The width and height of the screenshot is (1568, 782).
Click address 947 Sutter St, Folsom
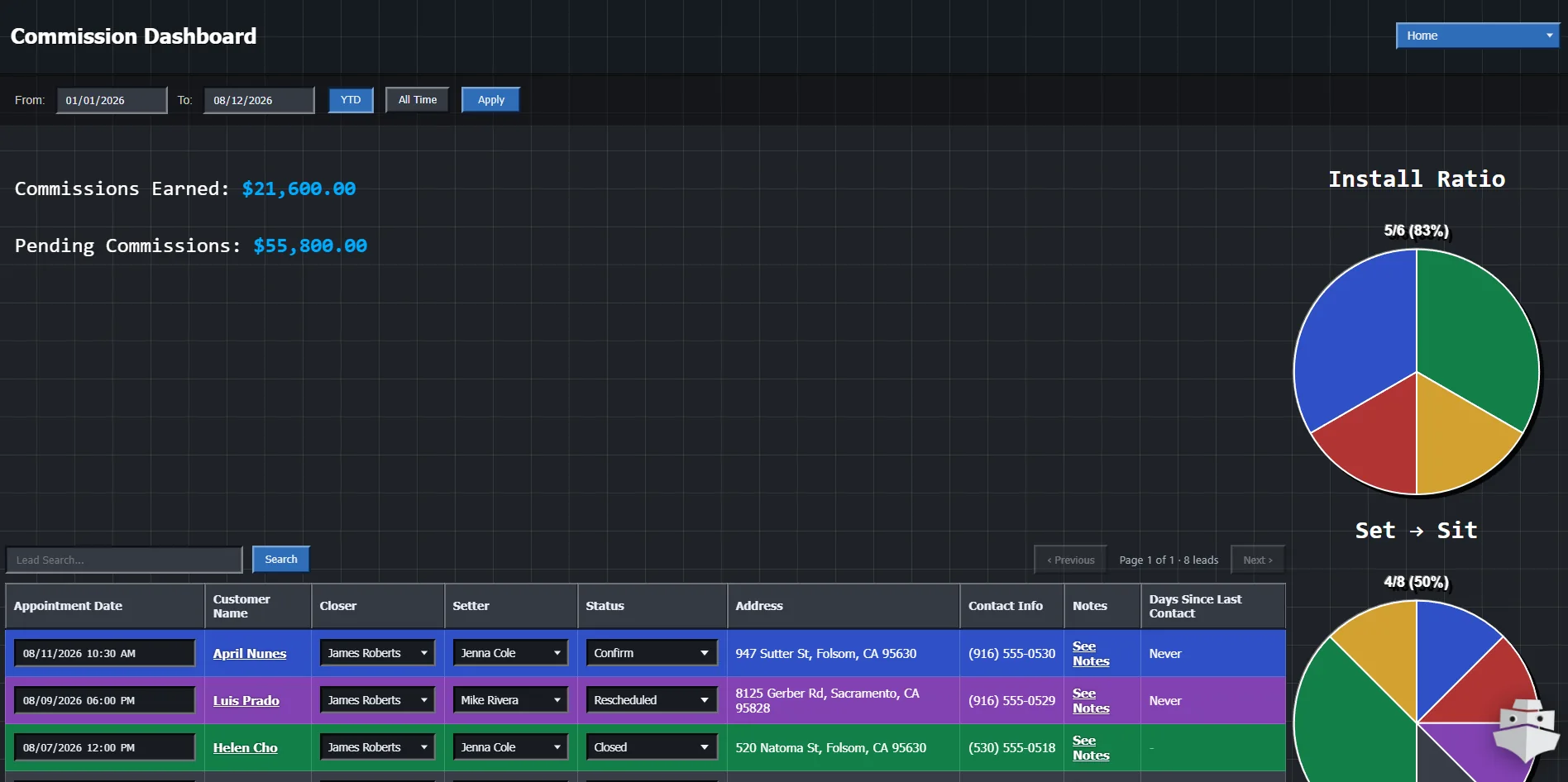825,653
